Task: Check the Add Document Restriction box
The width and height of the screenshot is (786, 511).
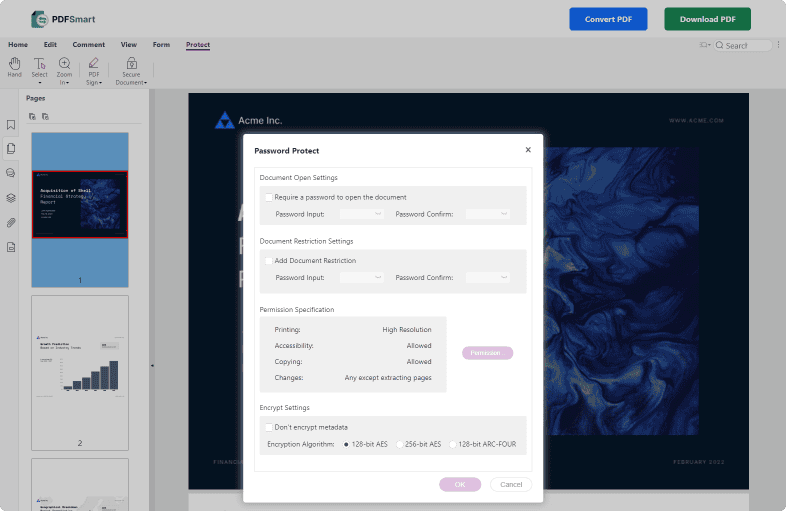Action: tap(269, 260)
